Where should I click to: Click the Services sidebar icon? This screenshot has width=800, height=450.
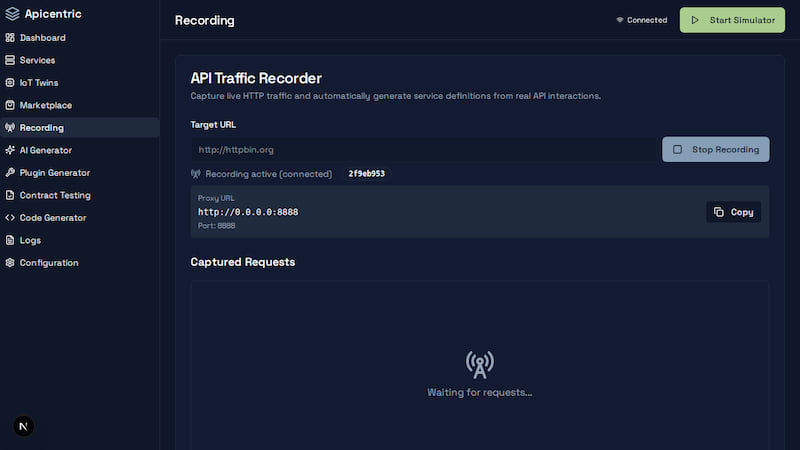pyautogui.click(x=10, y=60)
